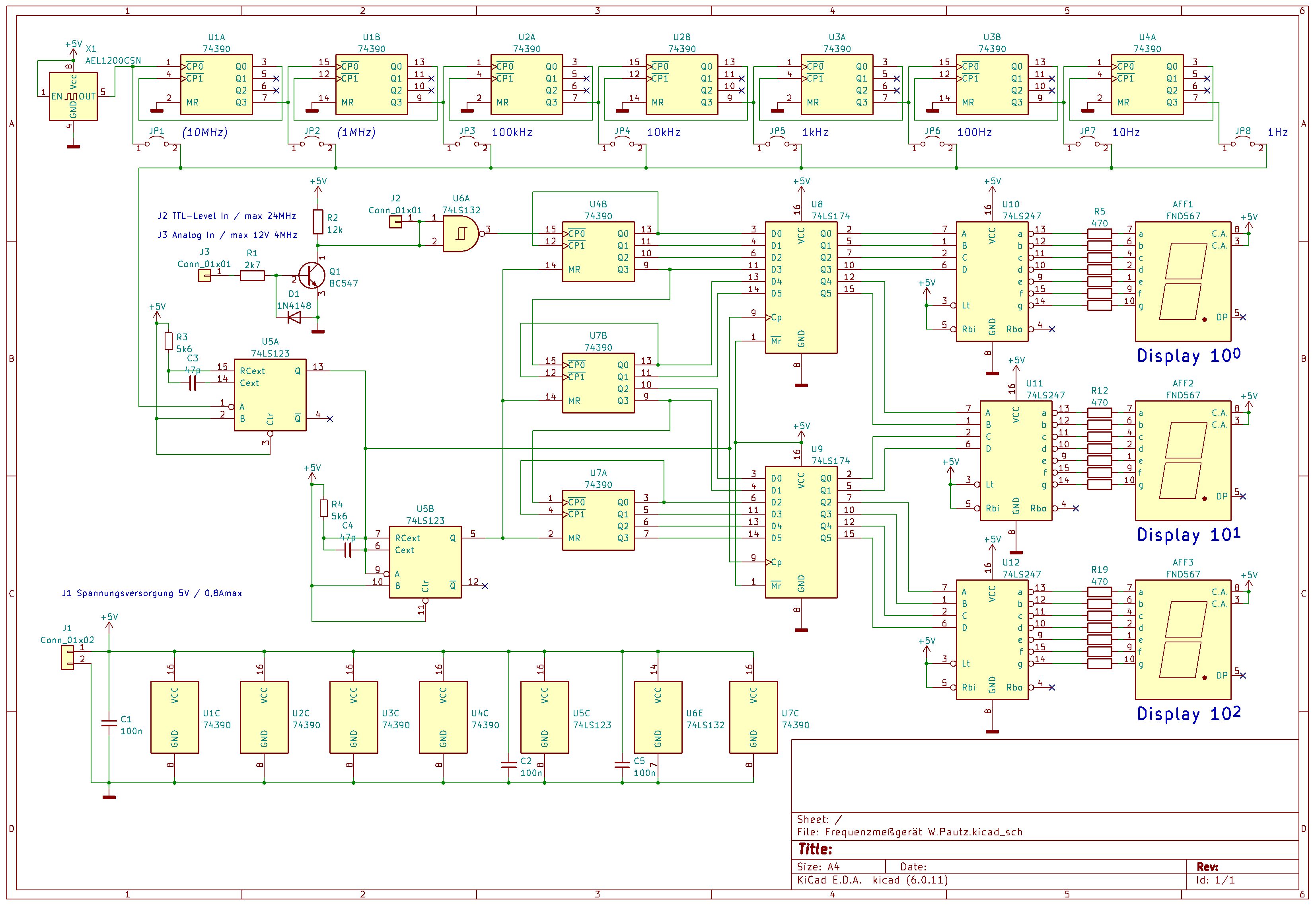Click the J1 Spannungsversorgung text note
Viewport: 1316px width, 905px height.
pyautogui.click(x=152, y=593)
